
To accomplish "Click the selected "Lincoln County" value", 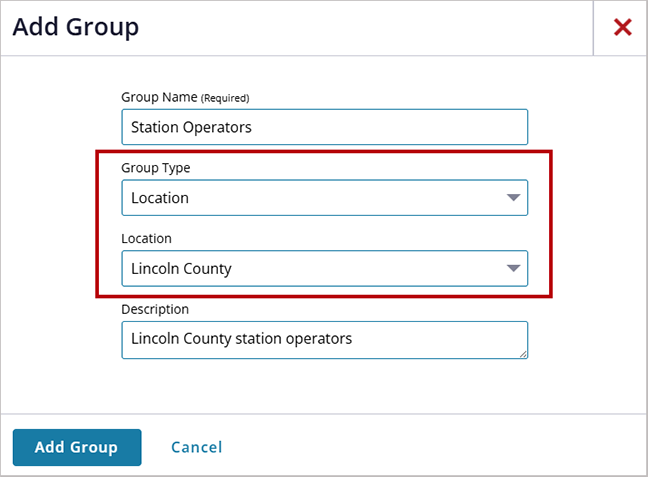I will click(x=181, y=268).
